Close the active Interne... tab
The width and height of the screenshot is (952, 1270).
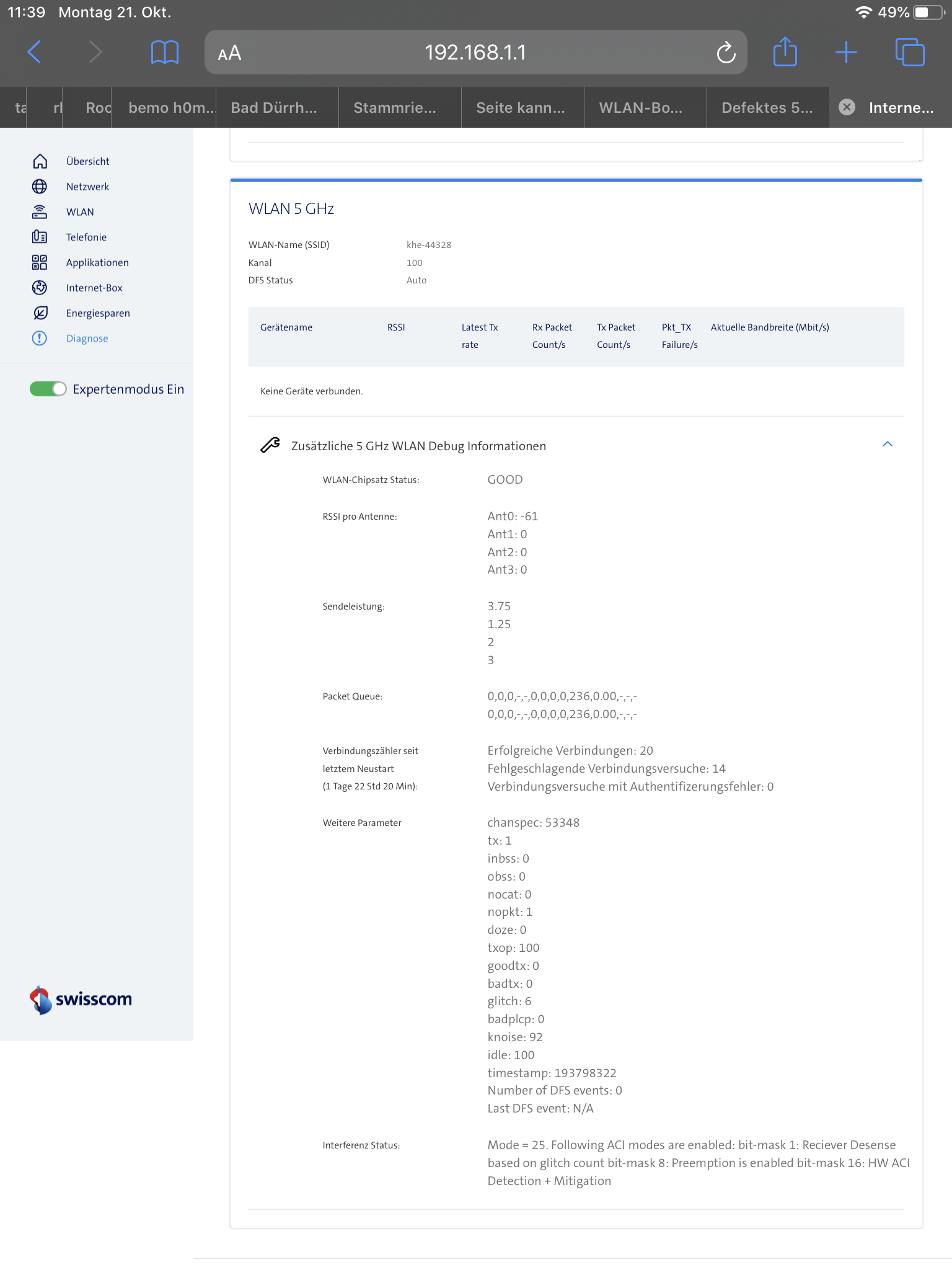(847, 107)
